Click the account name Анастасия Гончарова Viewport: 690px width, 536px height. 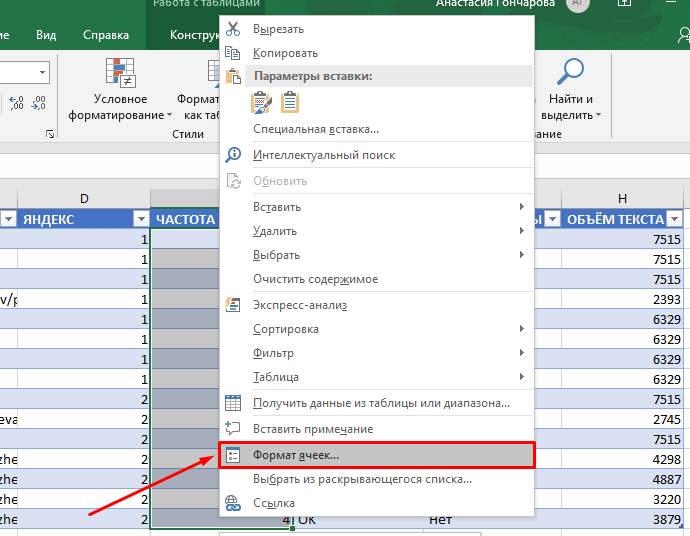495,4
